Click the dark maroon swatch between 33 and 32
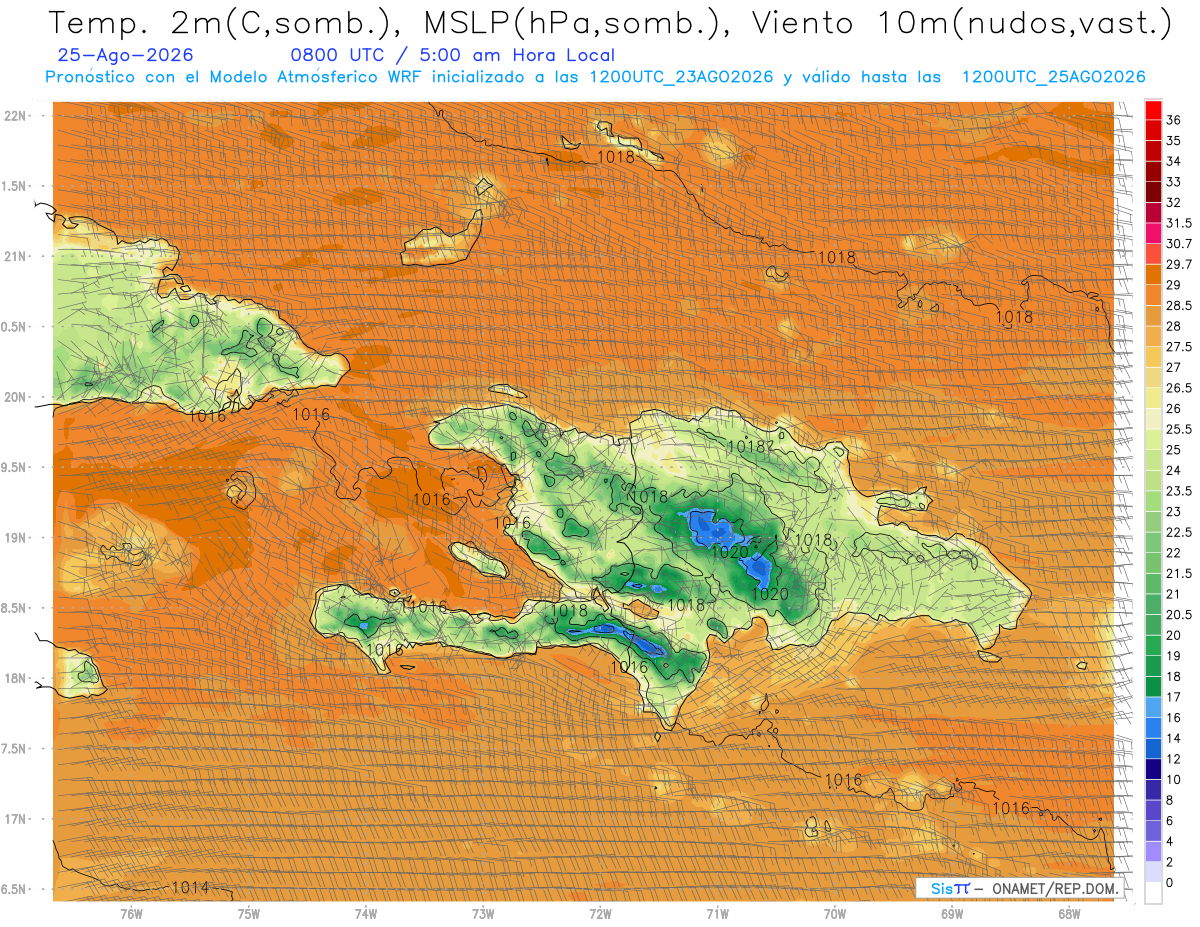 point(1153,192)
